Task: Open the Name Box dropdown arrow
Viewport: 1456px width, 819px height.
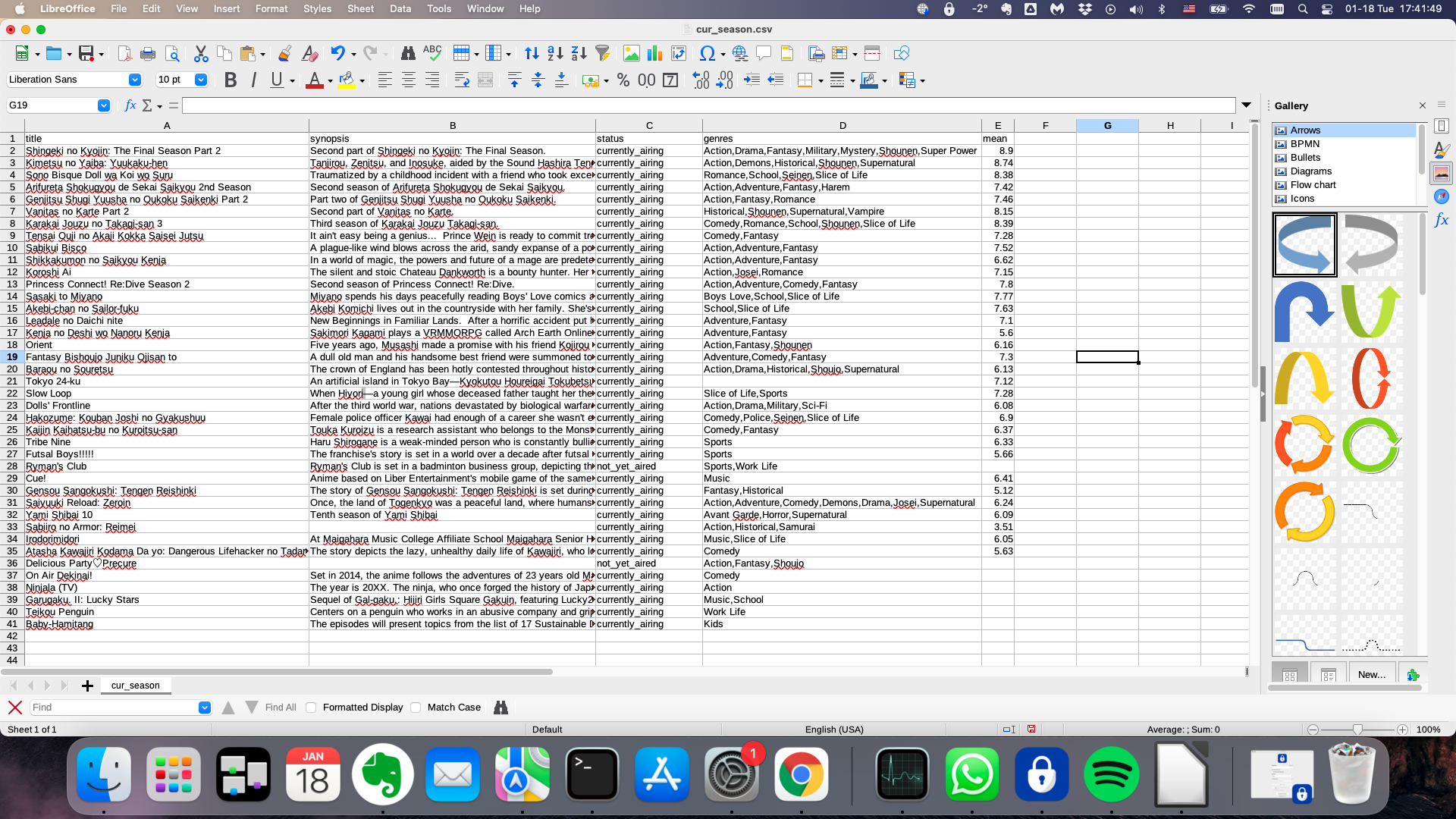Action: (x=104, y=105)
